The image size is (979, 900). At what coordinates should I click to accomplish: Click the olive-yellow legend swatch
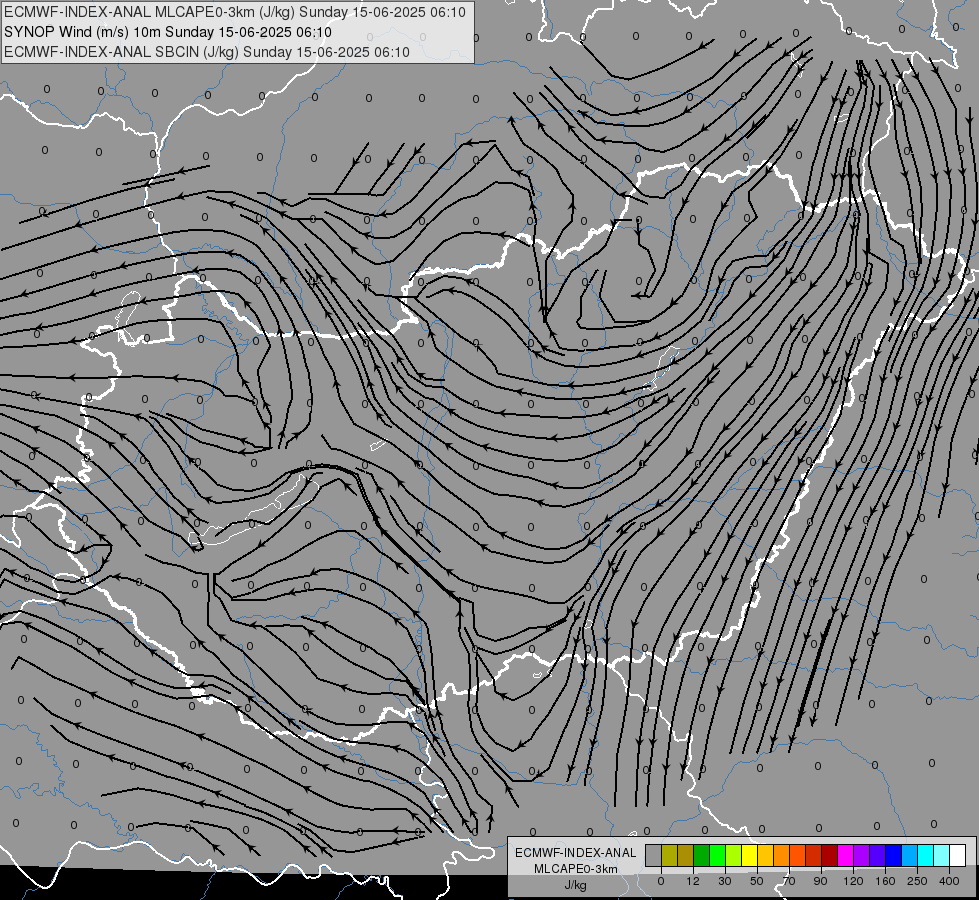click(x=669, y=855)
